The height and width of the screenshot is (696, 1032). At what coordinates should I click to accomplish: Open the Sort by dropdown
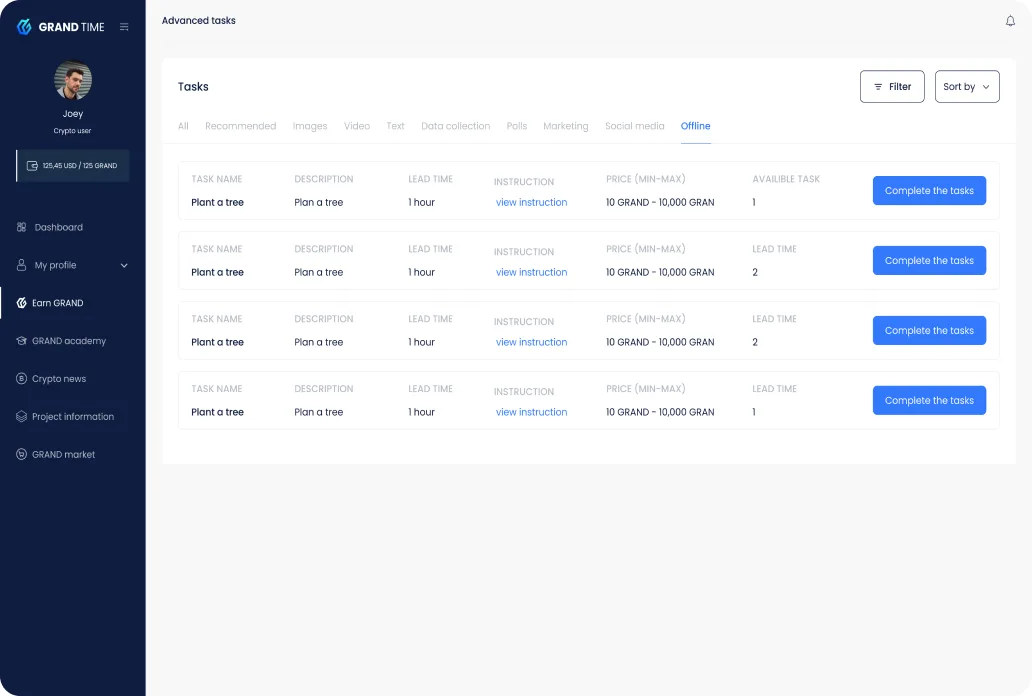pos(967,86)
